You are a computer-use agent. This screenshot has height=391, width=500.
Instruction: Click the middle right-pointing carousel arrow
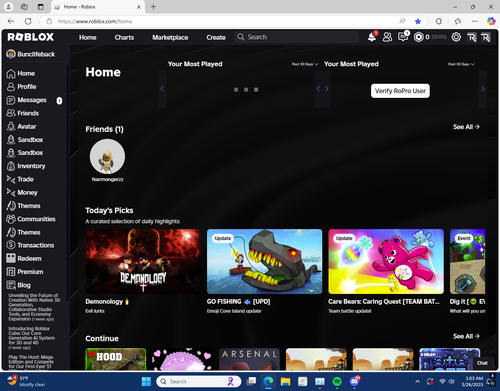327,89
